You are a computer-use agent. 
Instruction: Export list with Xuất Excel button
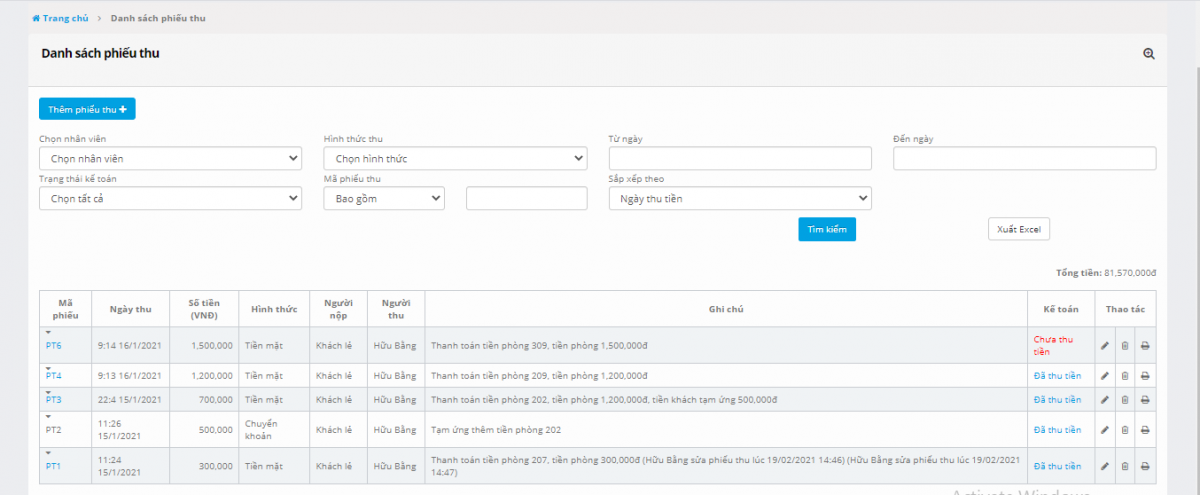tap(1018, 229)
